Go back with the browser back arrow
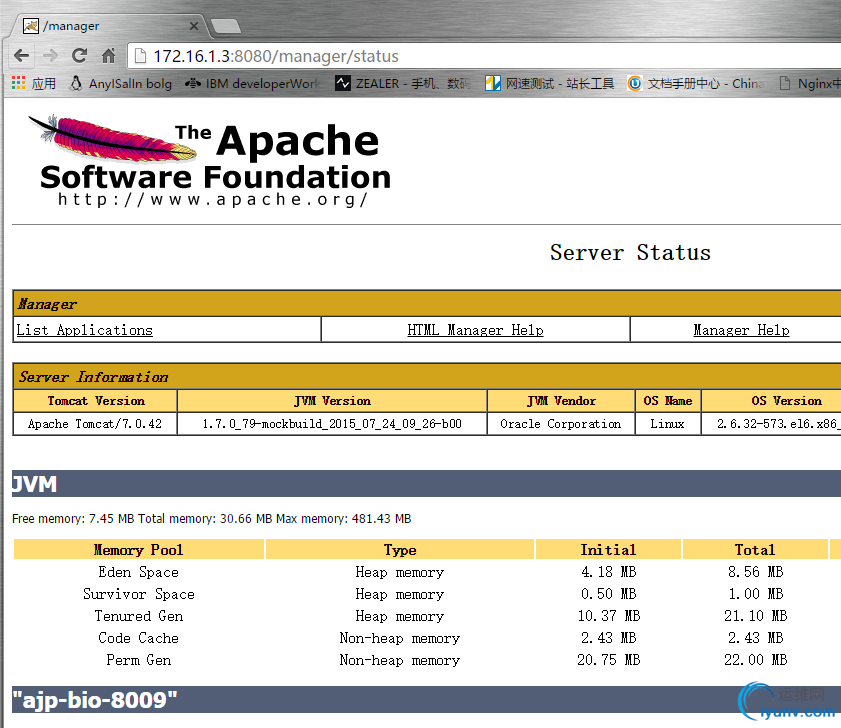This screenshot has height=728, width=841. pyautogui.click(x=21, y=55)
